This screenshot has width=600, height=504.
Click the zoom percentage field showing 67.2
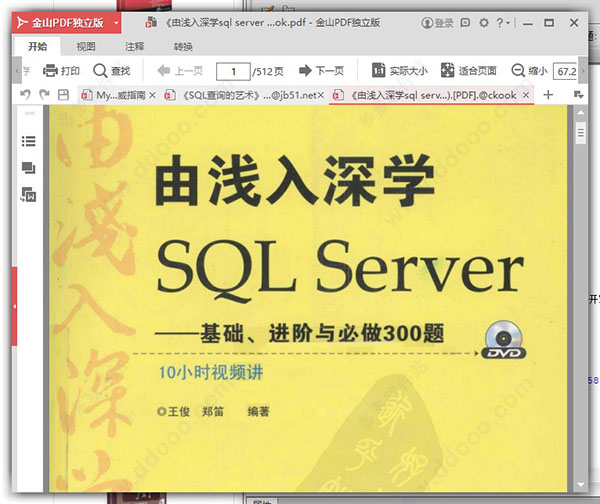click(x=565, y=72)
